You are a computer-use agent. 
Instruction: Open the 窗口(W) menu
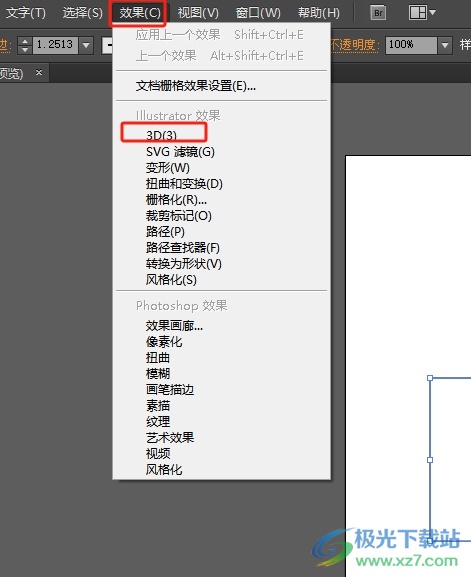click(x=258, y=13)
